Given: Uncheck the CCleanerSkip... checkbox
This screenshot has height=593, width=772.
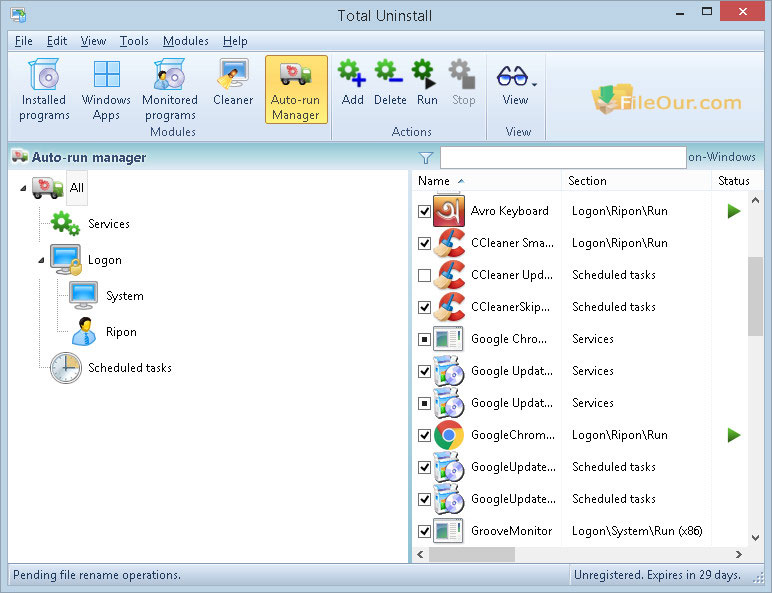Looking at the screenshot, I should [x=424, y=307].
